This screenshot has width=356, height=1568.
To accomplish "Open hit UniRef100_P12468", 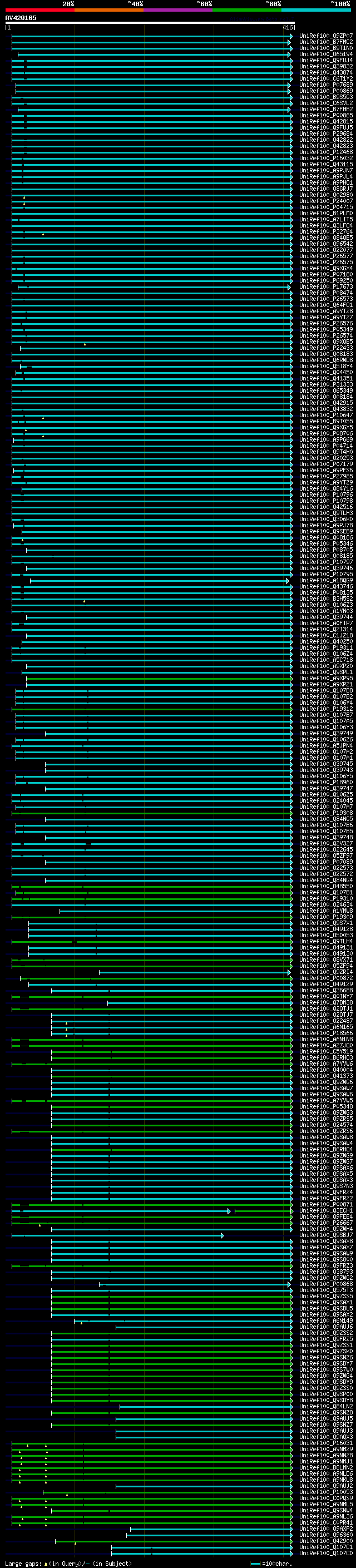I will pyautogui.click(x=325, y=152).
